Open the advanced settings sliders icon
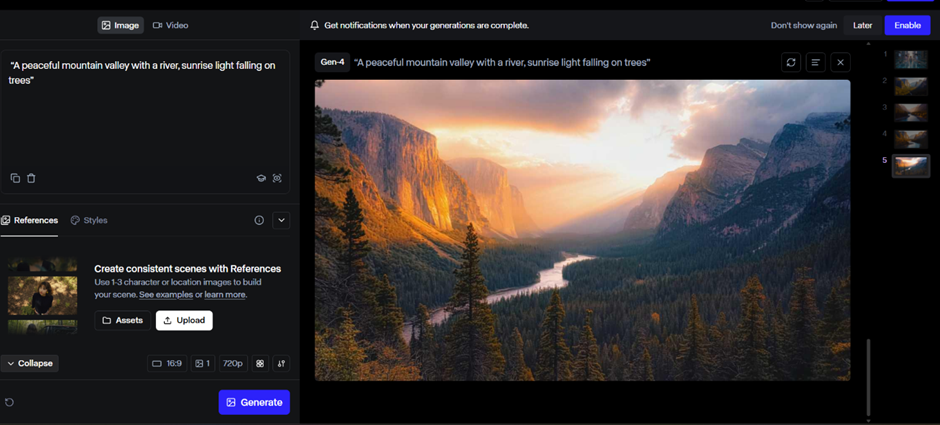Image resolution: width=940 pixels, height=425 pixels. [281, 363]
